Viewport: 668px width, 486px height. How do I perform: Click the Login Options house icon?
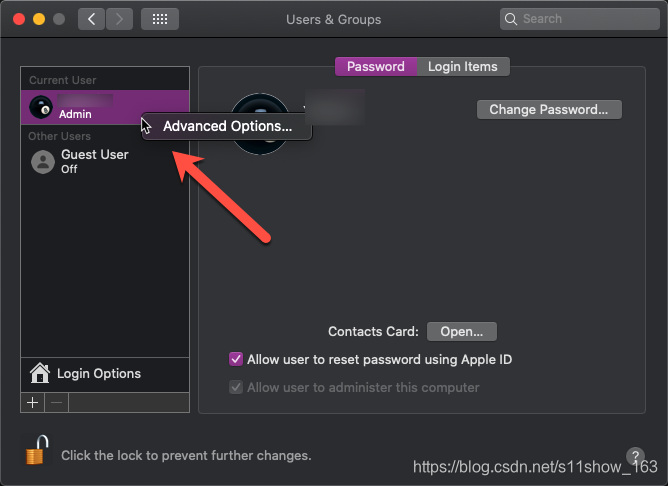40,373
